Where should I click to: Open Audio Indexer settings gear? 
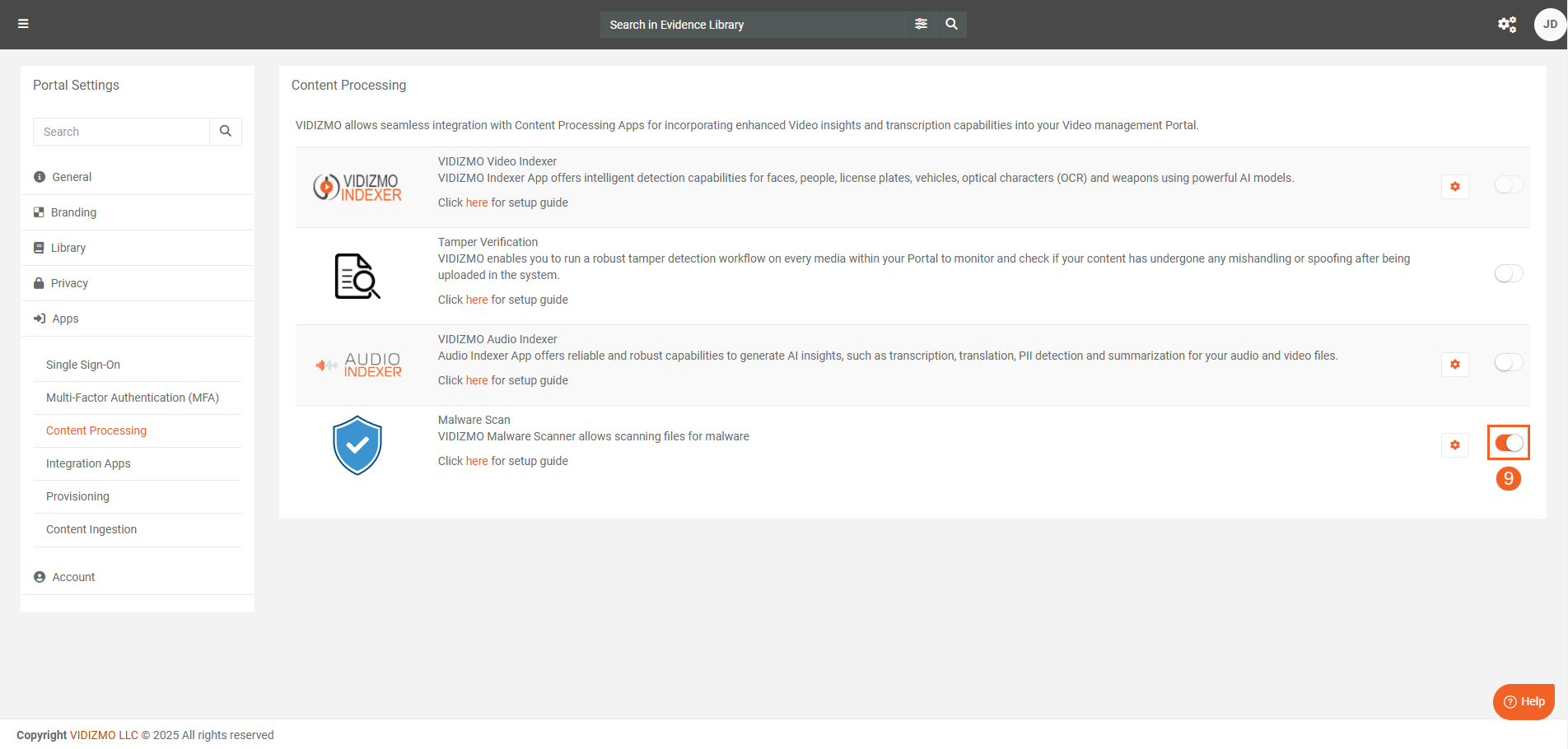pyautogui.click(x=1454, y=365)
